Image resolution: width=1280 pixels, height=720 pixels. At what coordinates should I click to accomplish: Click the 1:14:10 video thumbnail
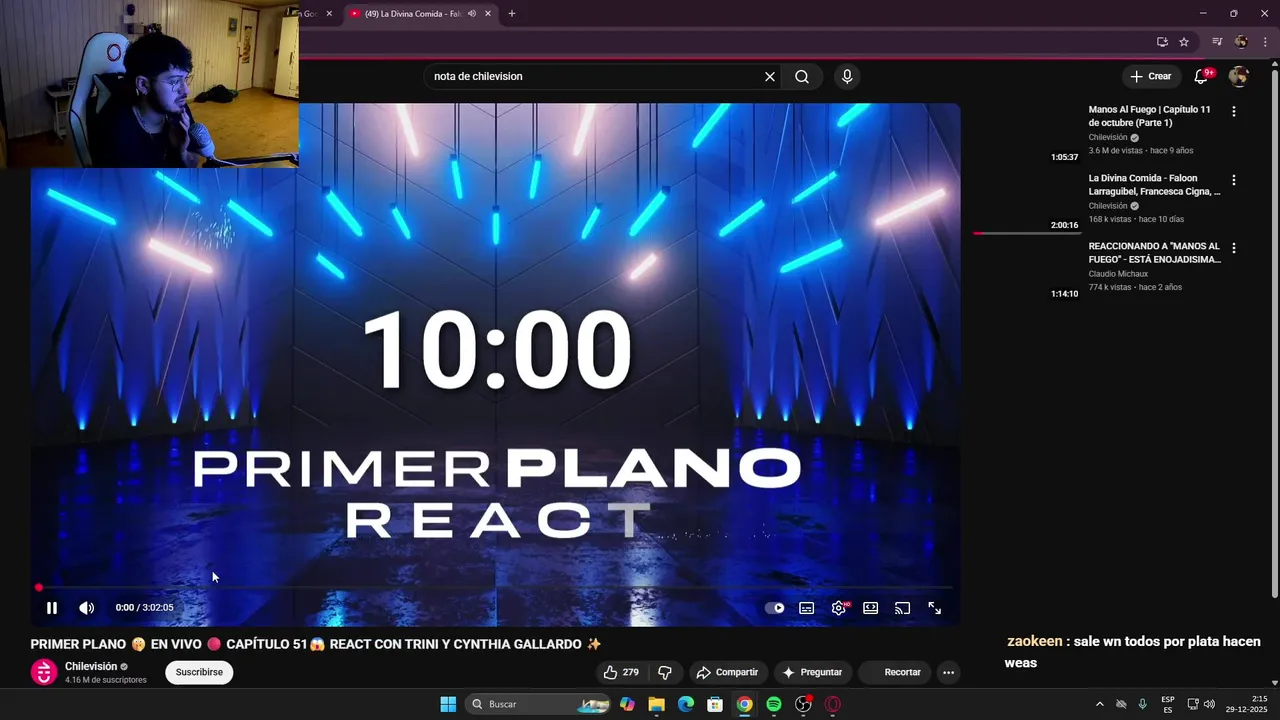pyautogui.click(x=1027, y=270)
